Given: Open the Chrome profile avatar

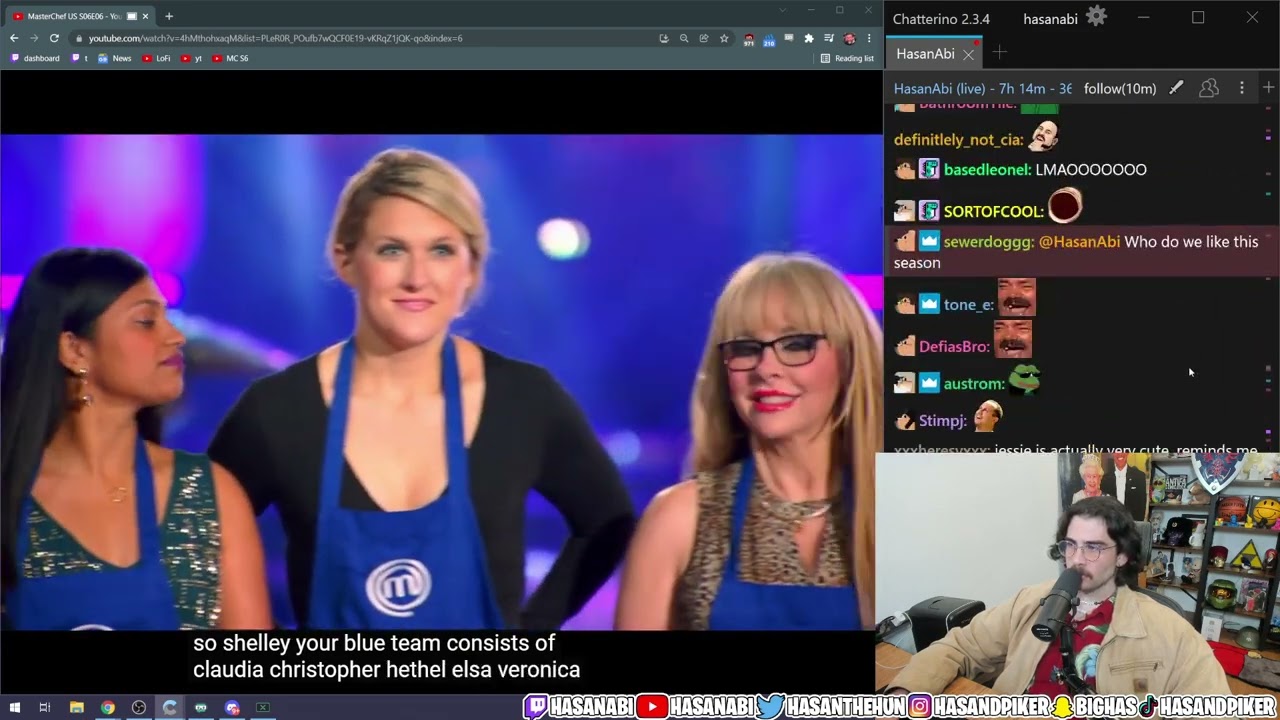Looking at the screenshot, I should click(849, 38).
